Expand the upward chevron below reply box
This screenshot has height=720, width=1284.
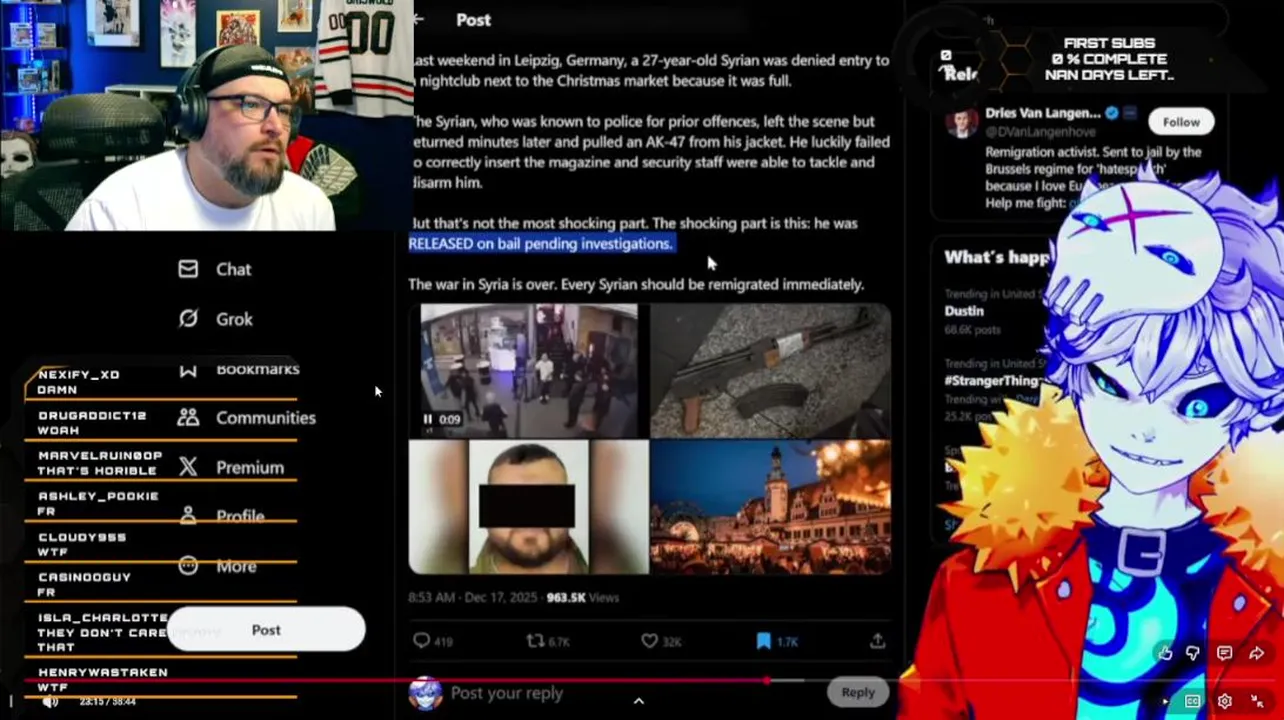[639, 702]
